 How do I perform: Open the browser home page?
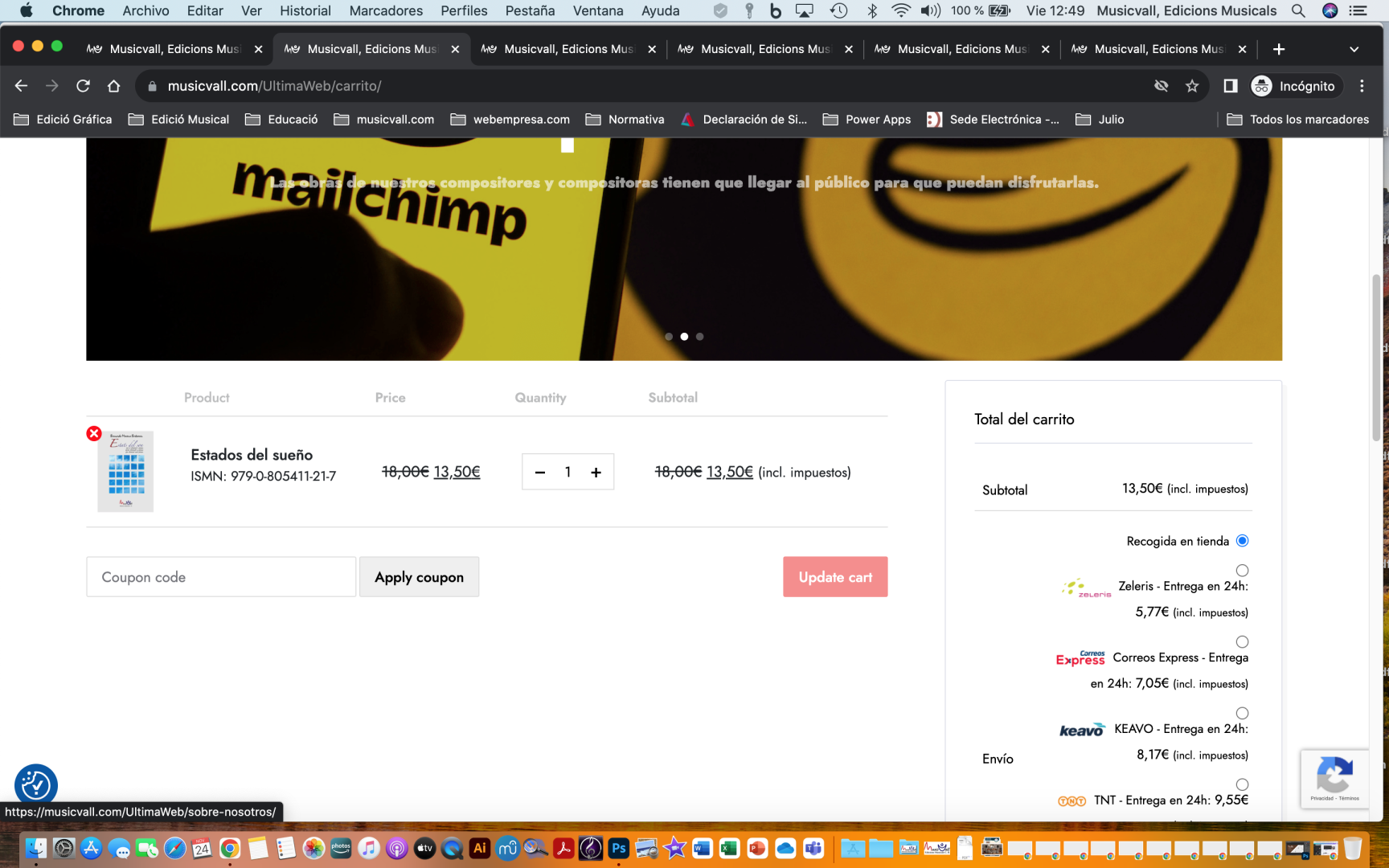pos(113,86)
